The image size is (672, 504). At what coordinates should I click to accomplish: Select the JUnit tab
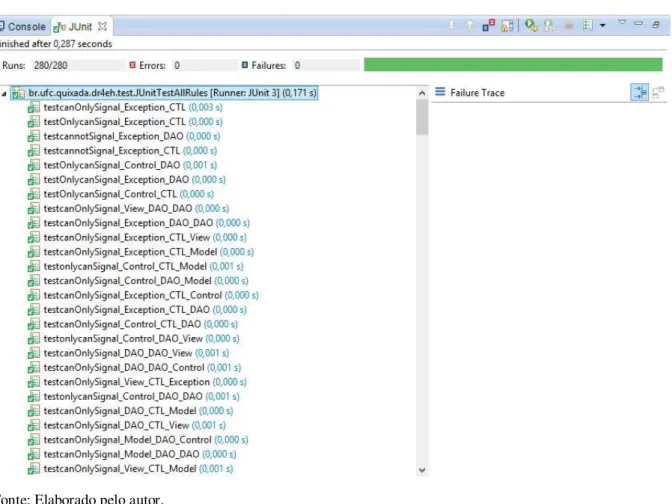[x=73, y=27]
